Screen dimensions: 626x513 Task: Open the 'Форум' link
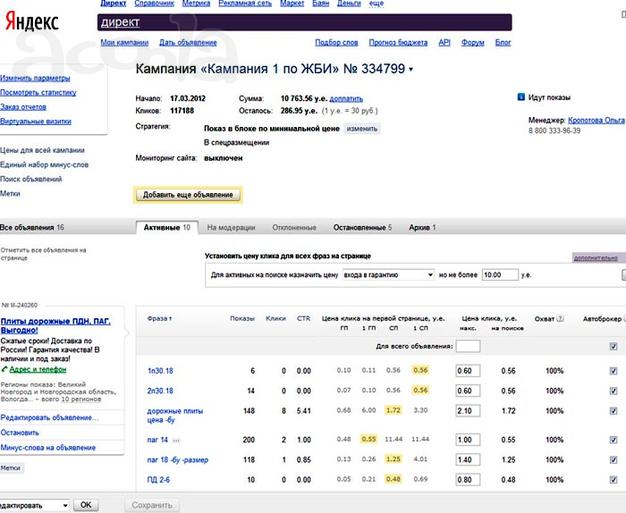click(473, 43)
